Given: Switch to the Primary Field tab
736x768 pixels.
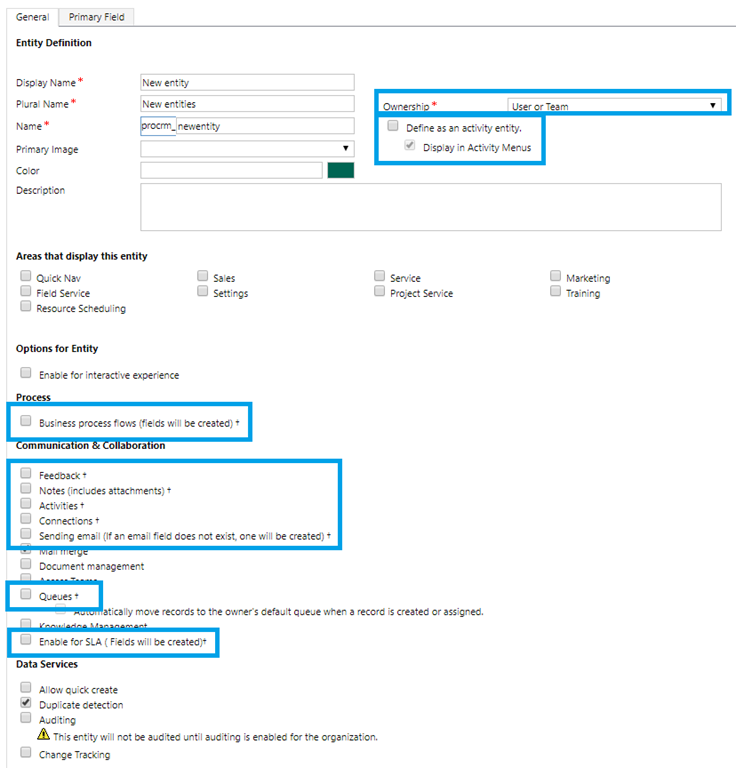Looking at the screenshot, I should (x=97, y=17).
